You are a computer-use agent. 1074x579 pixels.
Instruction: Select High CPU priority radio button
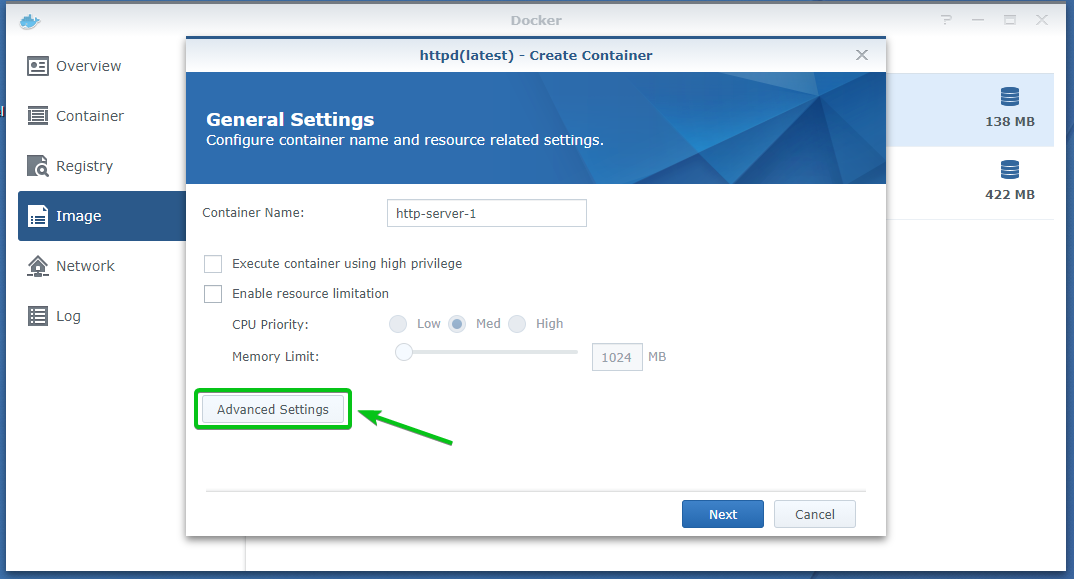click(x=517, y=324)
